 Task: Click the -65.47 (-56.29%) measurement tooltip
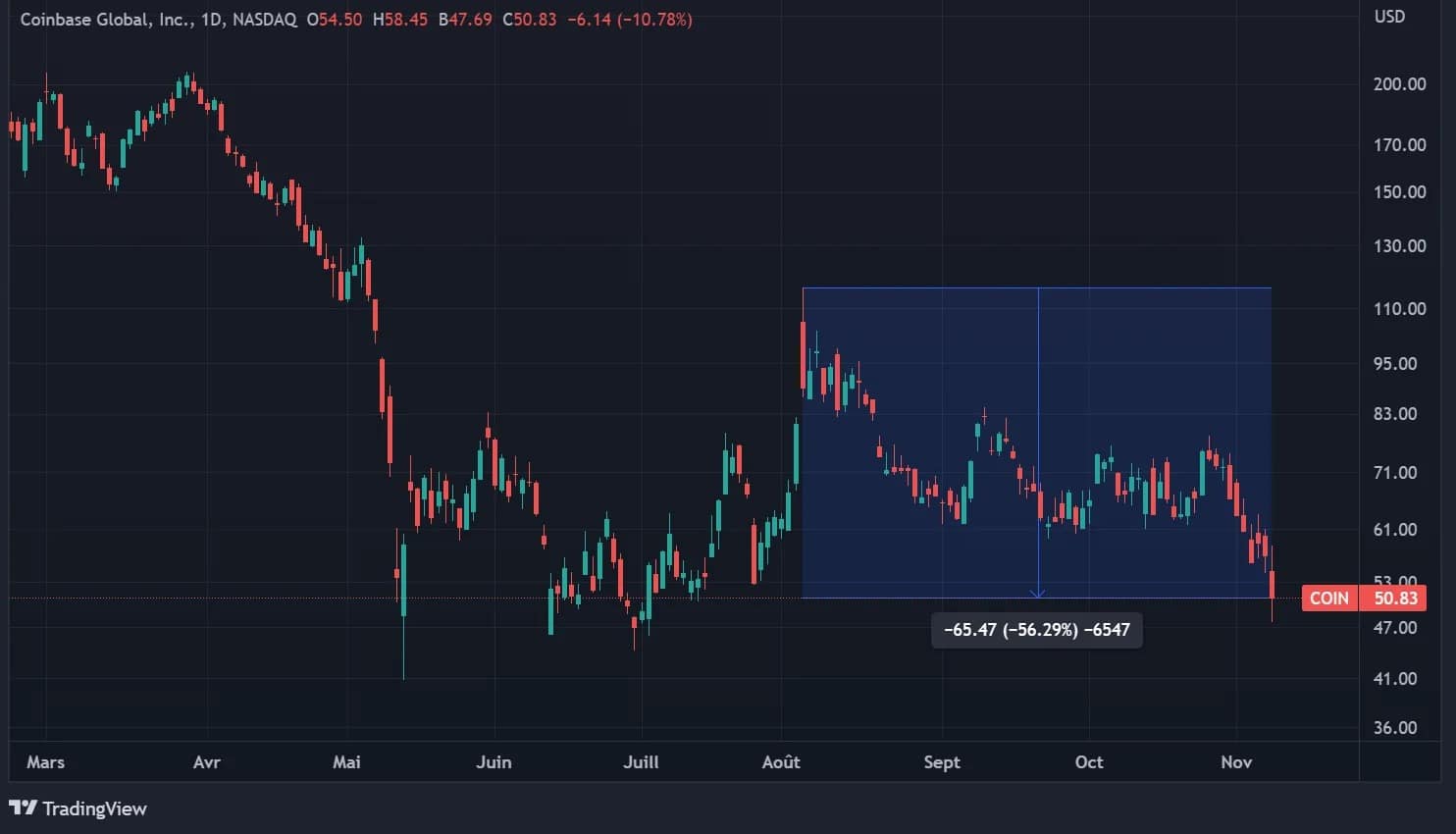point(1036,630)
